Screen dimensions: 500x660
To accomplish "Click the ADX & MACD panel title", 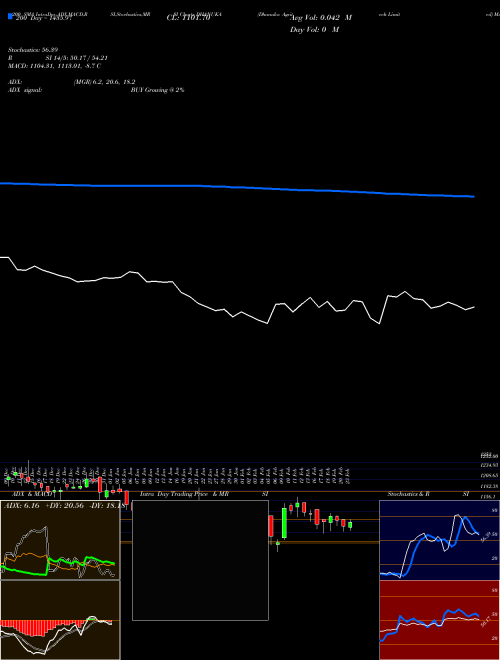I will tap(32, 494).
